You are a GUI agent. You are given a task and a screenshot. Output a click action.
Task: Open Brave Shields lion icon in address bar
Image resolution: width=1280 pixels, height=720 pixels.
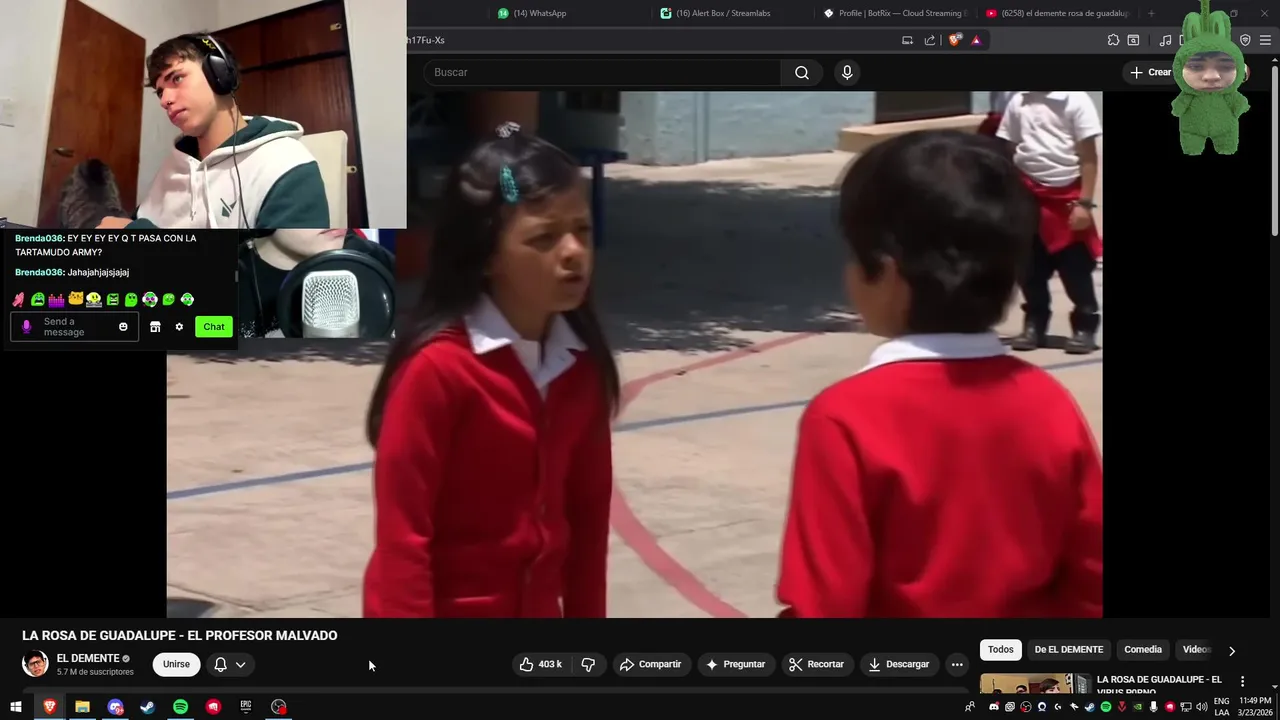pos(956,40)
